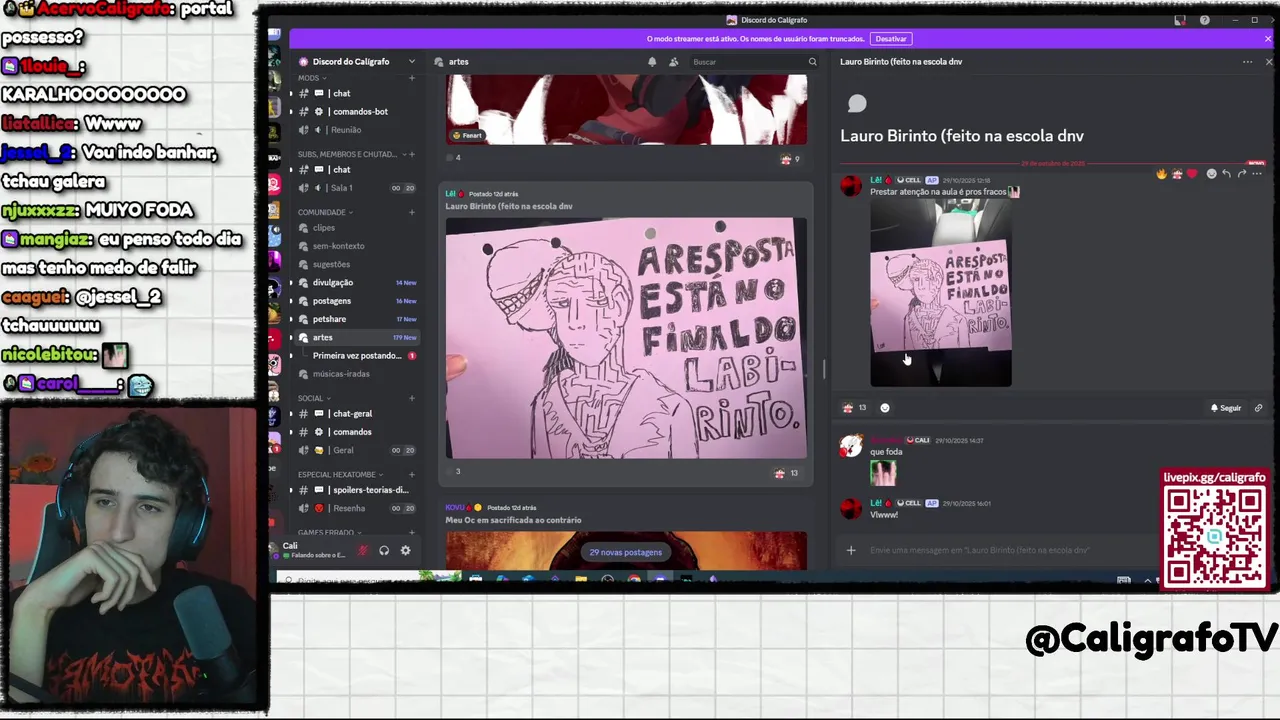Open the músicas-iradas channel

(358, 374)
